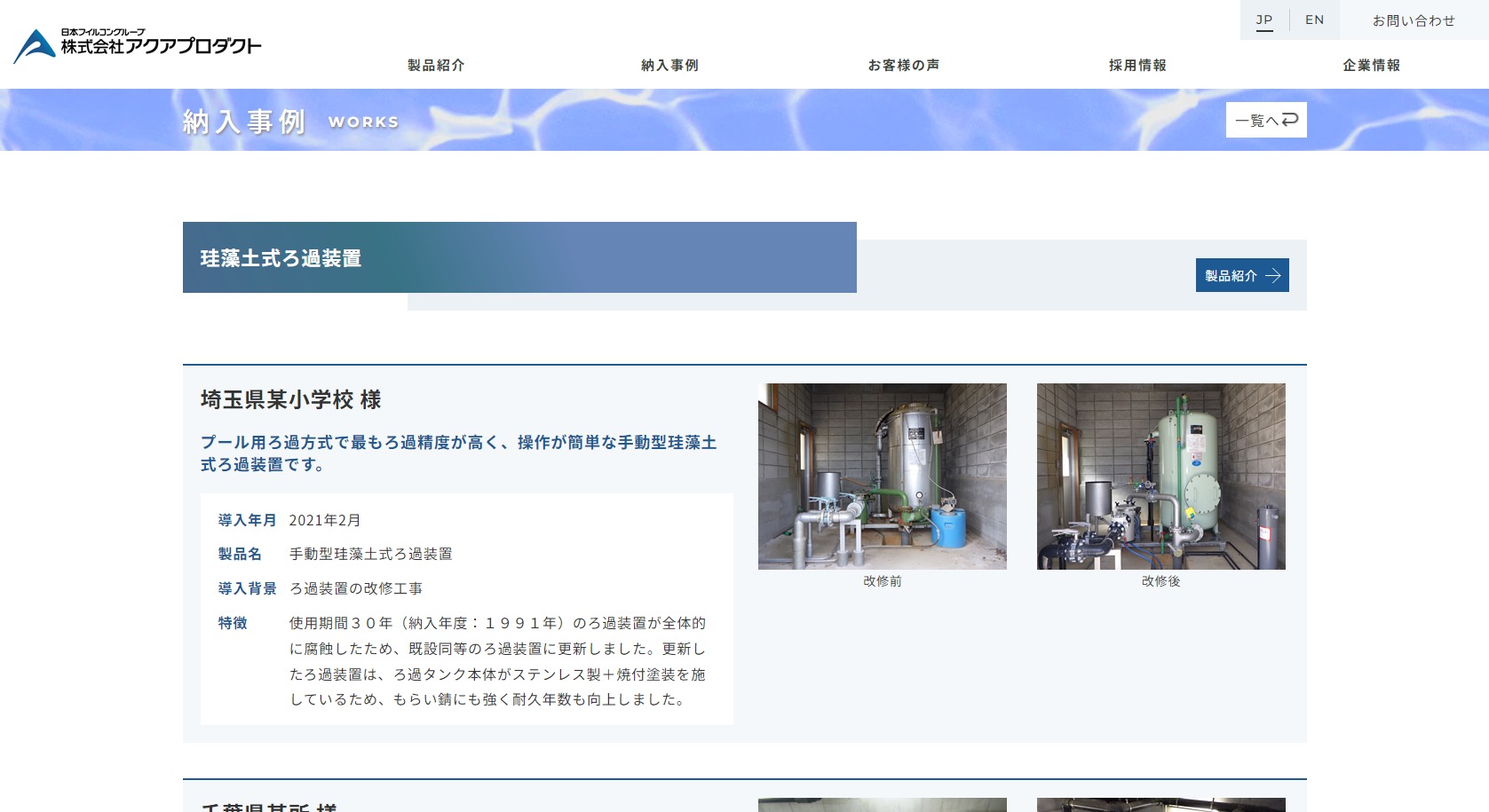Select 納入事例 in the main navigation
The width and height of the screenshot is (1489, 812).
(669, 66)
